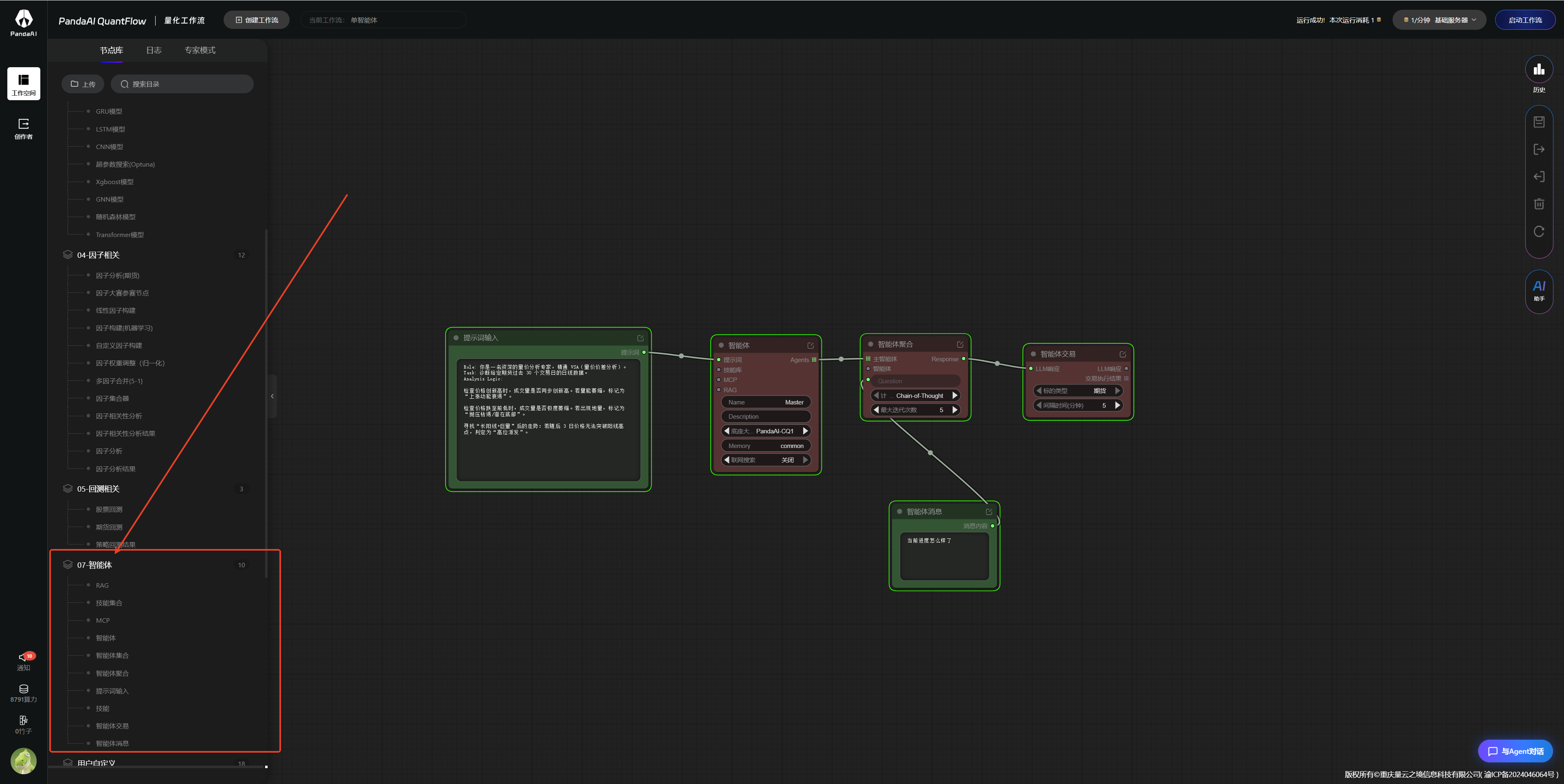Switch to the 日志 tab
1564x784 pixels.
pyautogui.click(x=154, y=51)
